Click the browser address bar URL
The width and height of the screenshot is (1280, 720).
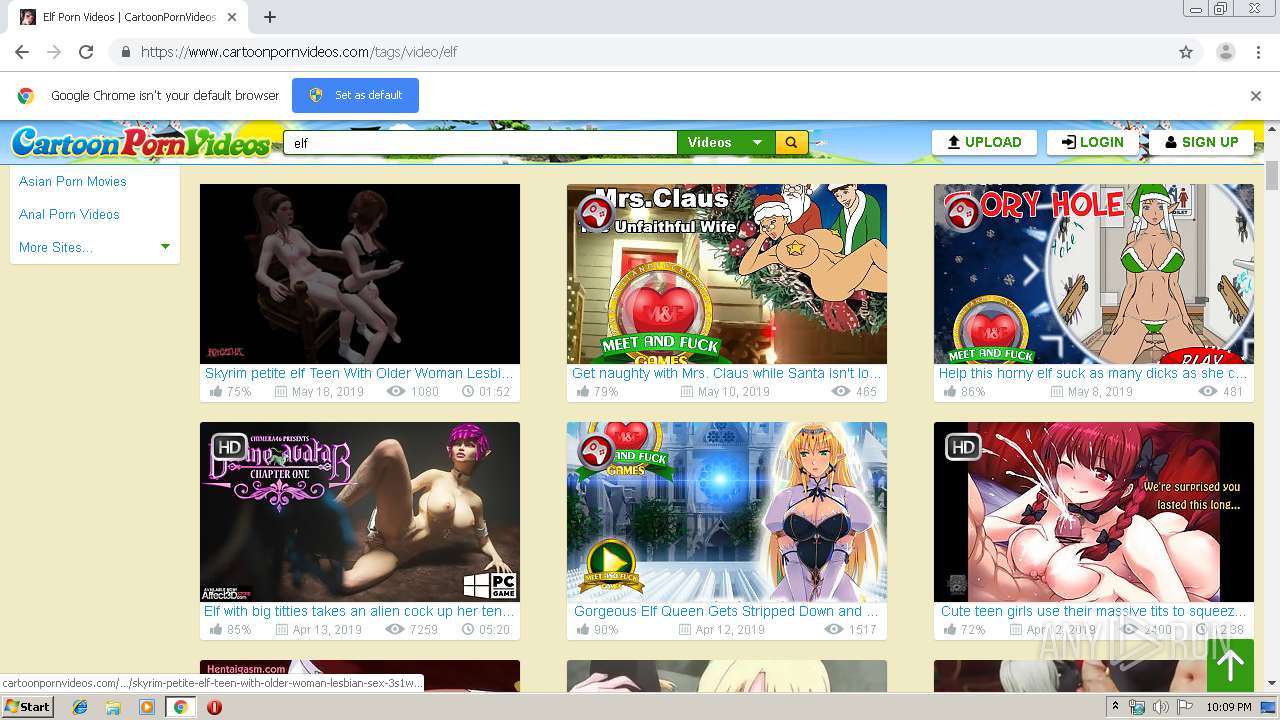tap(299, 52)
